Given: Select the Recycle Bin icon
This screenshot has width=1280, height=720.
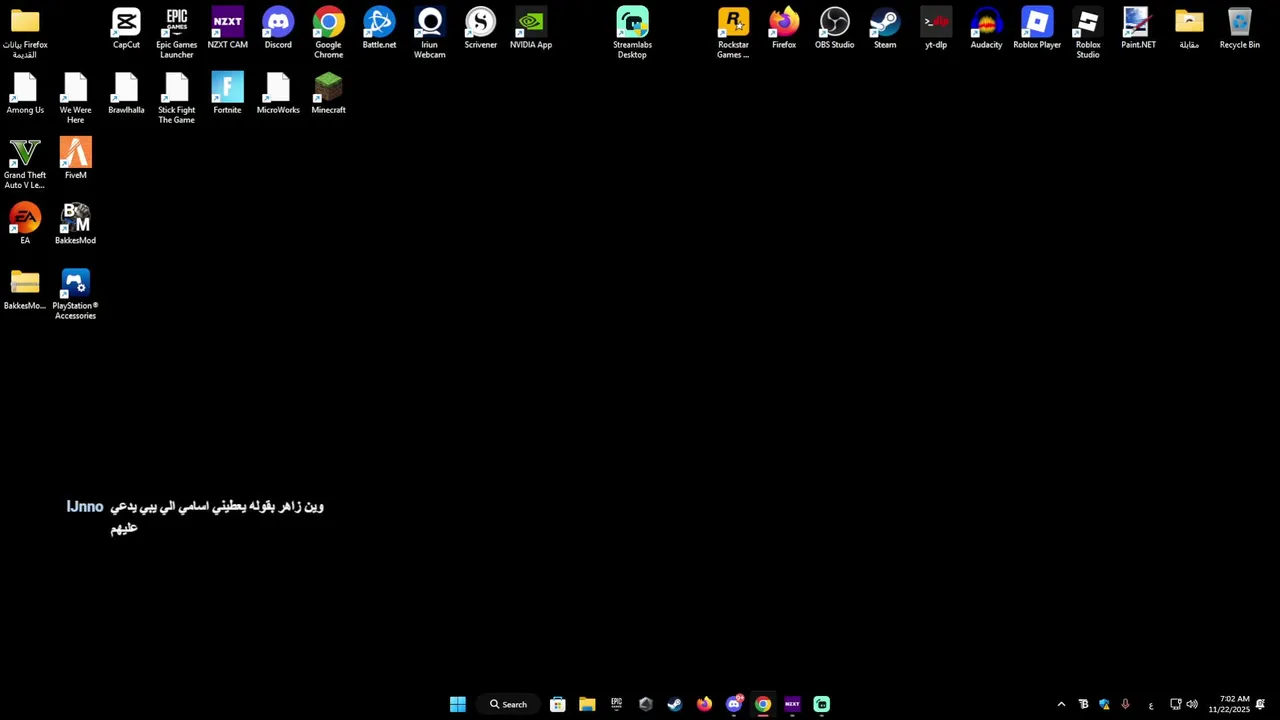Looking at the screenshot, I should [x=1240, y=29].
